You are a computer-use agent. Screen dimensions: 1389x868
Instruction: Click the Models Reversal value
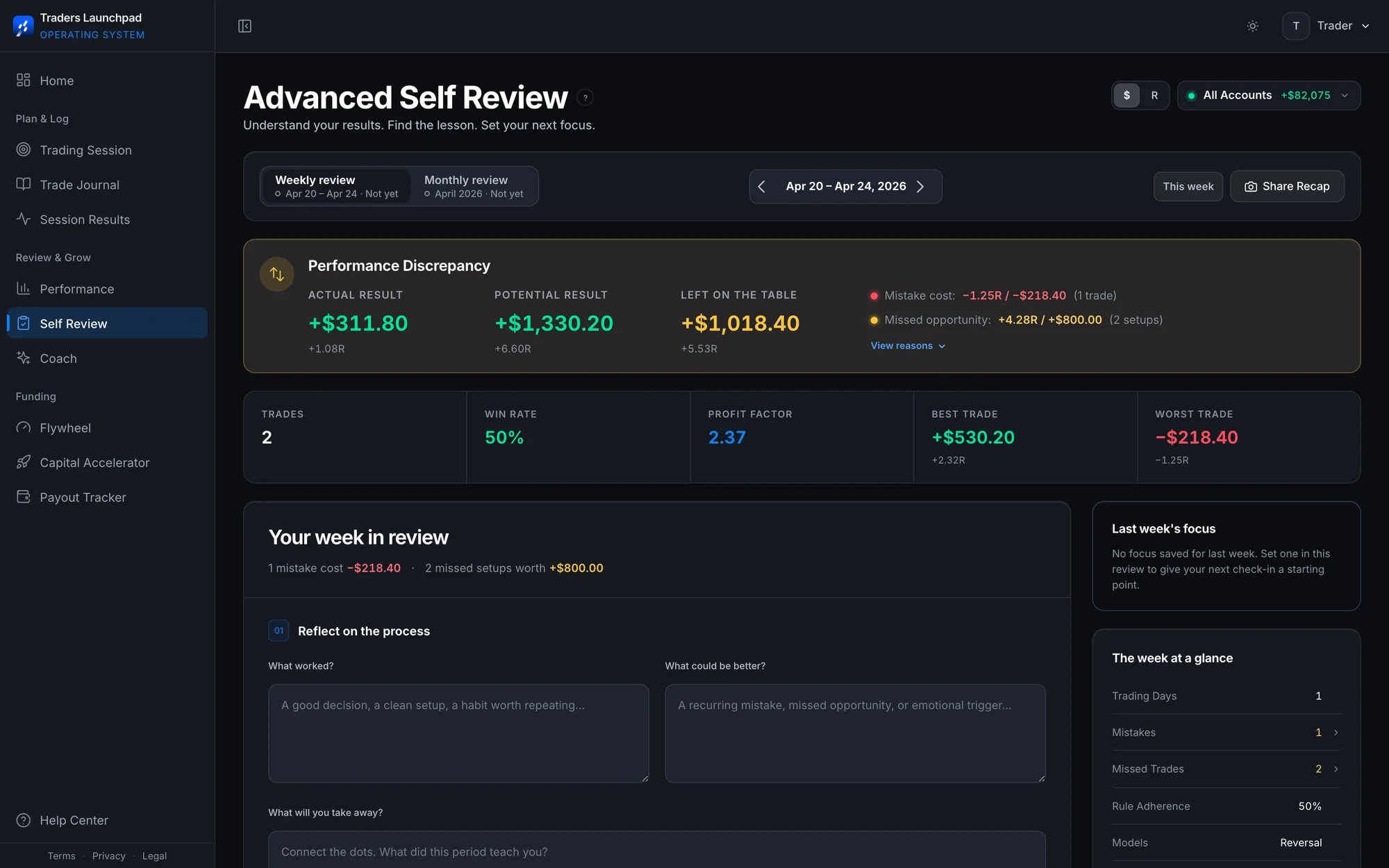pos(1301,842)
